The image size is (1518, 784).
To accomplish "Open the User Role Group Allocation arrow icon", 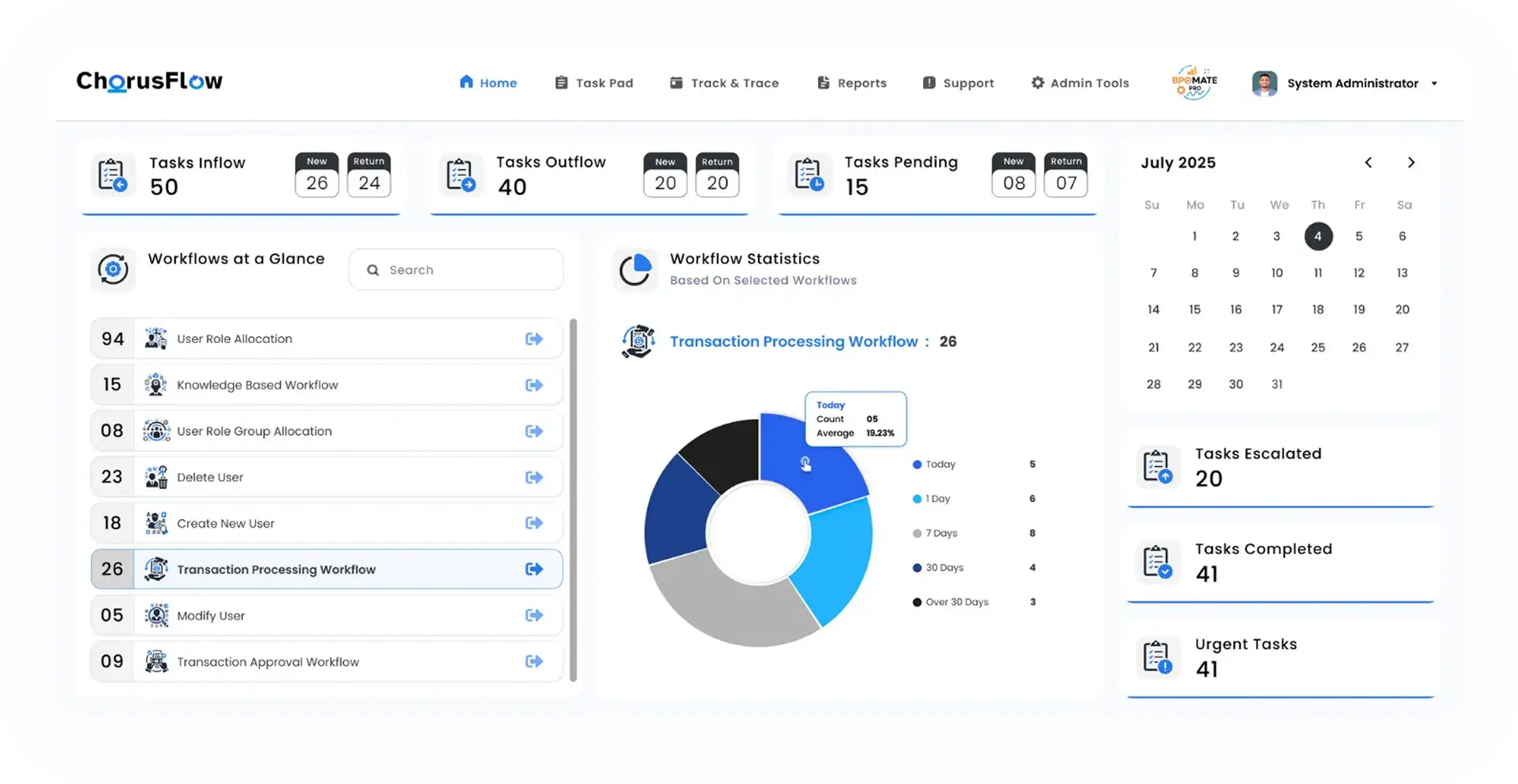I will [534, 431].
